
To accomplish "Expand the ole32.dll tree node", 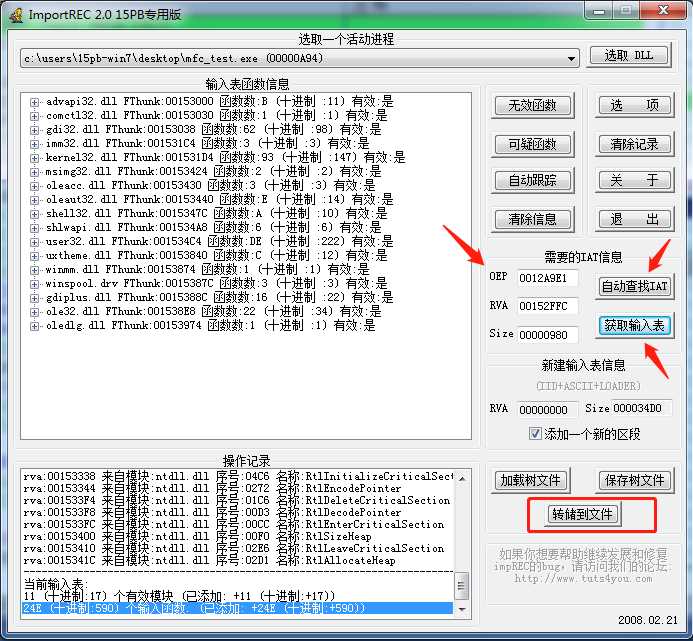I will pos(34,312).
